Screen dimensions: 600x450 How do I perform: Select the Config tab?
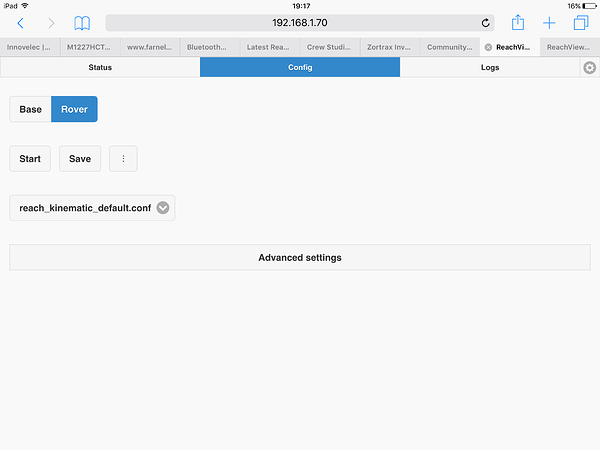(x=300, y=67)
